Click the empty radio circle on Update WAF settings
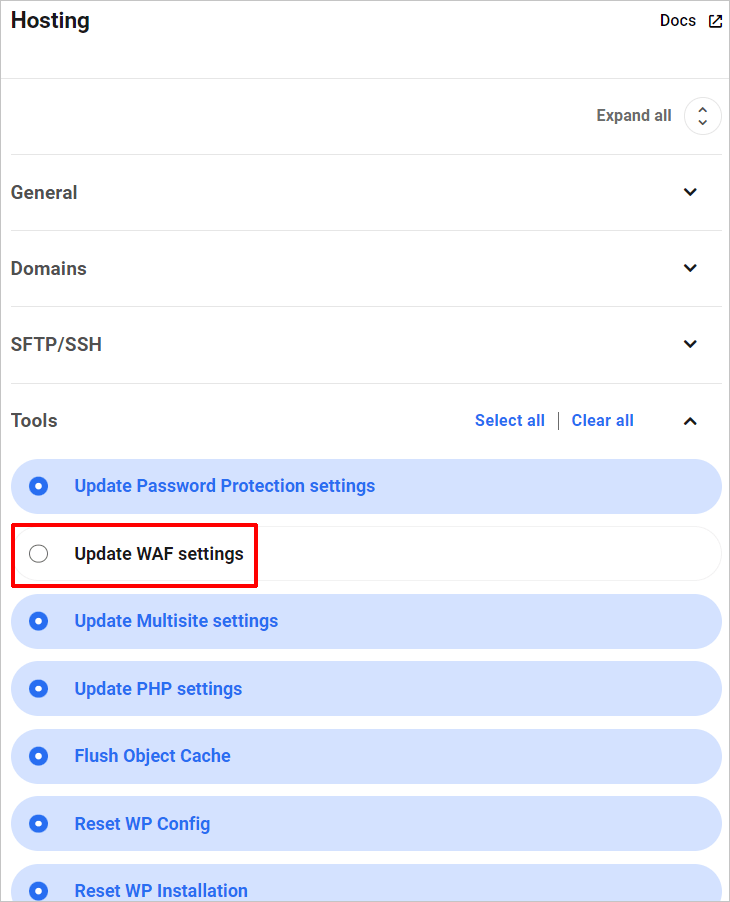730x902 pixels. (38, 553)
